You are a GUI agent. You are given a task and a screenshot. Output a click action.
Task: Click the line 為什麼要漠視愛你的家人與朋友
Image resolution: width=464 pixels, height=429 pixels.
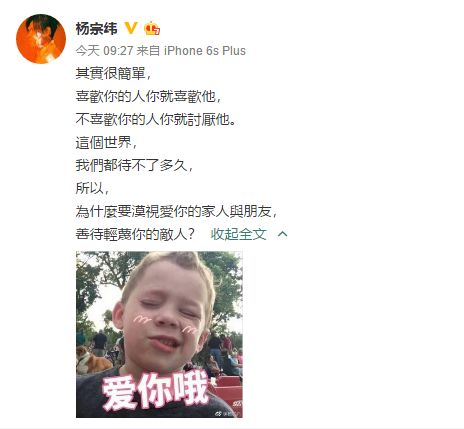(x=176, y=211)
